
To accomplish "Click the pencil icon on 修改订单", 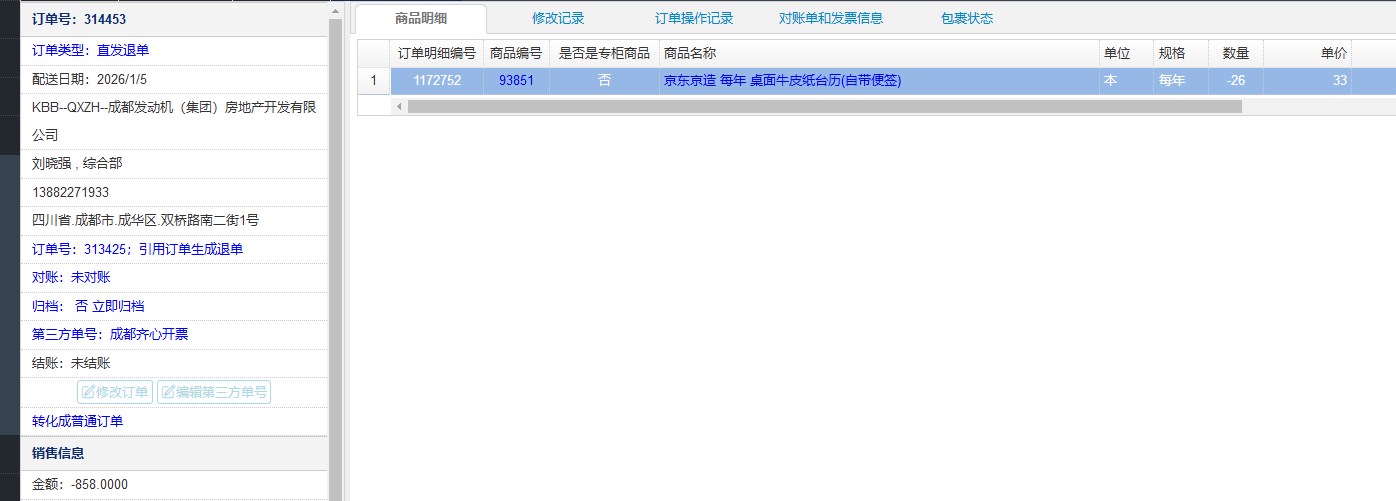I will coord(88,392).
